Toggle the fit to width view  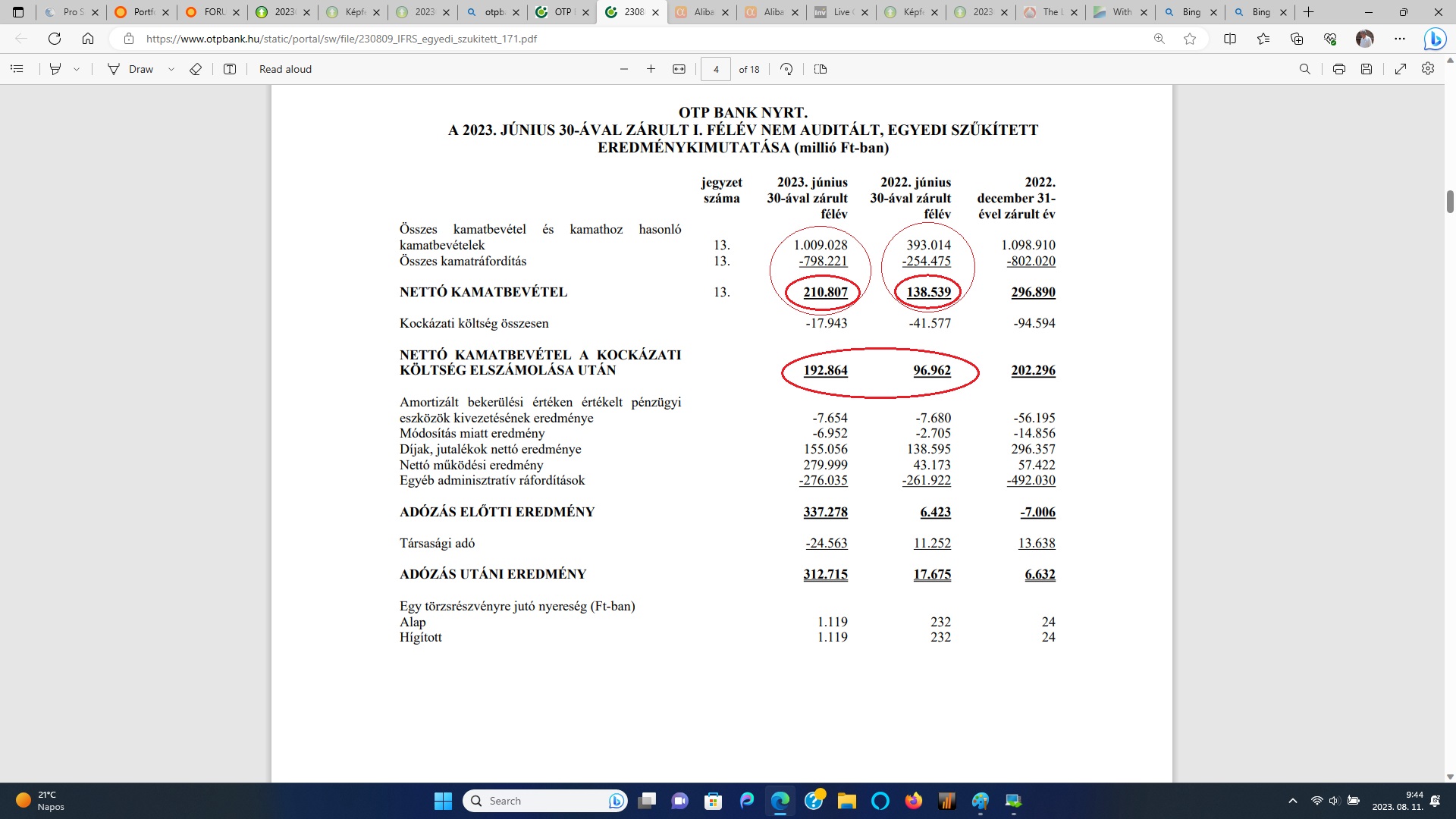(x=679, y=69)
